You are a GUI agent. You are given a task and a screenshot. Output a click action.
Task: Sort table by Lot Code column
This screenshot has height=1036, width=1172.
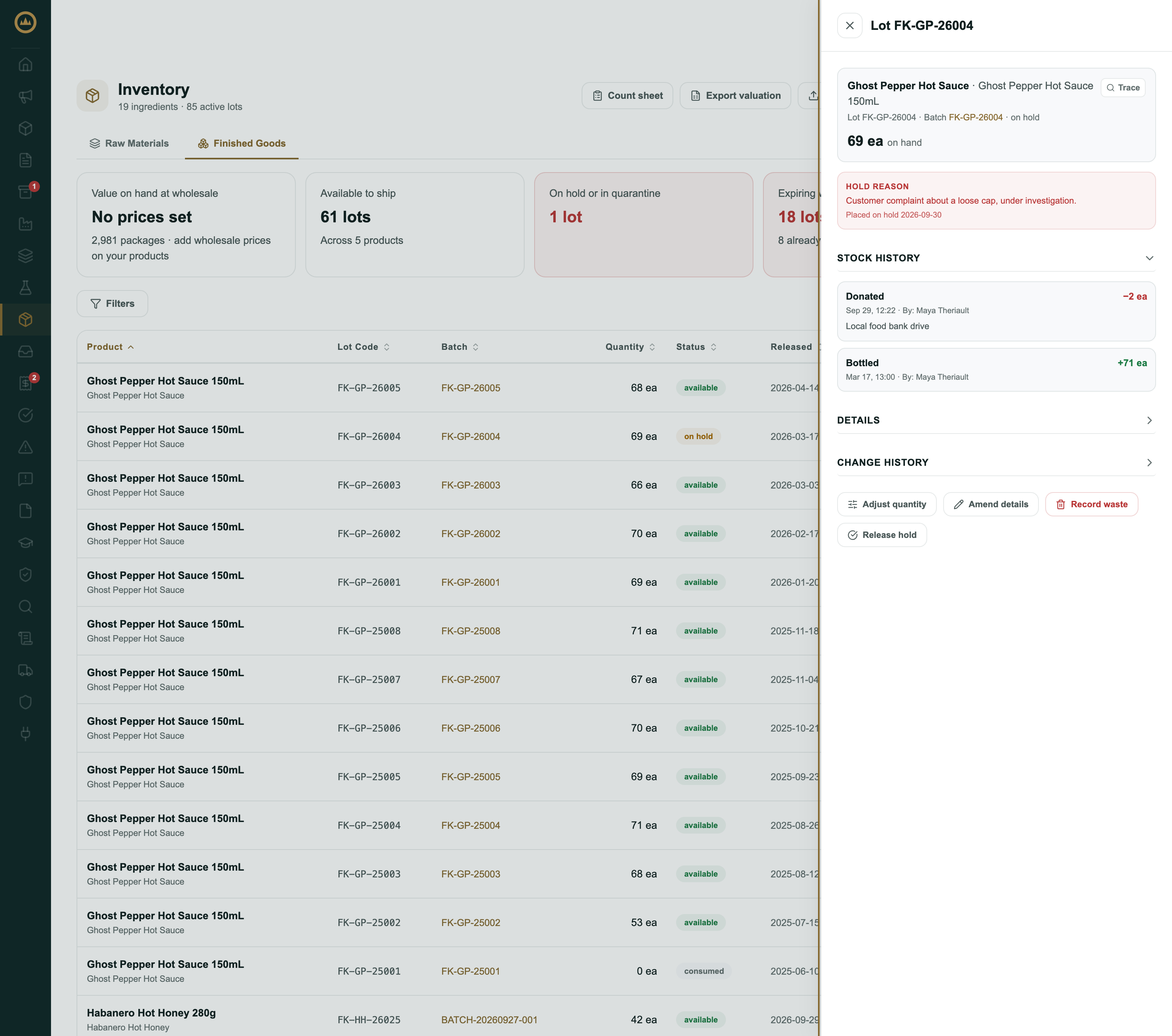click(364, 347)
